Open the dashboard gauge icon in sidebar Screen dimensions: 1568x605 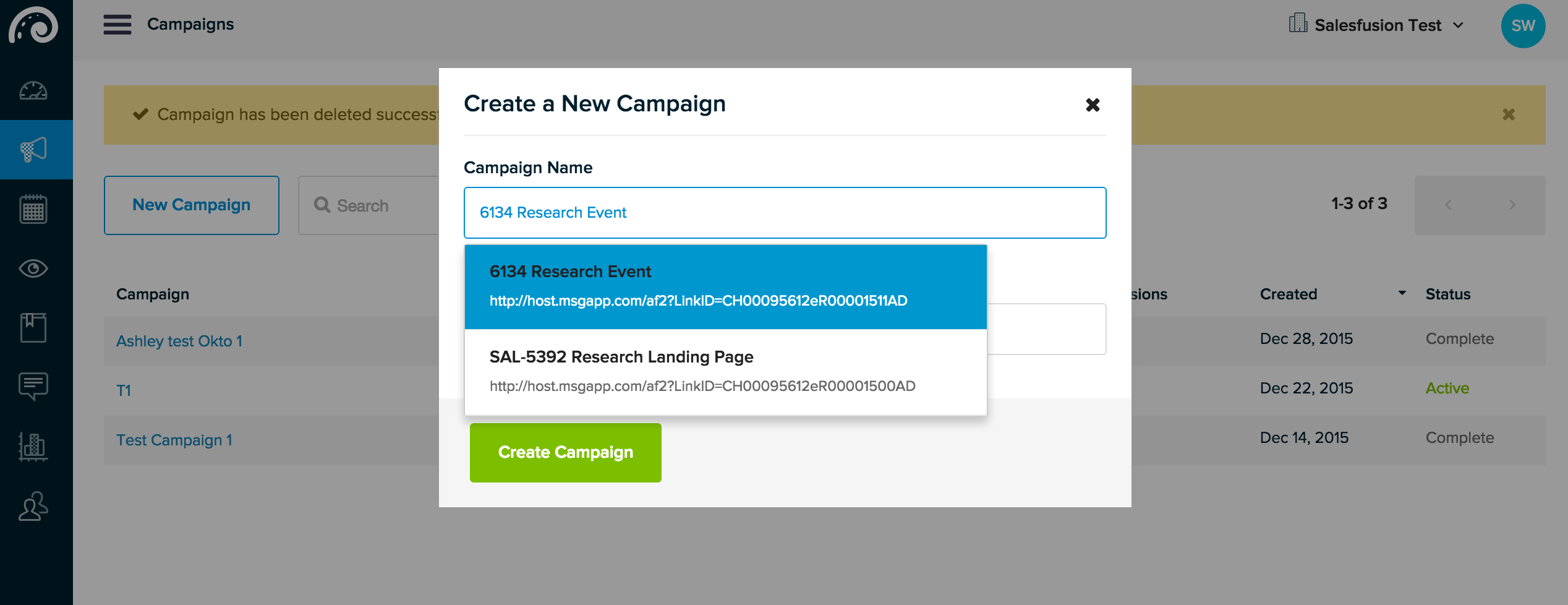click(x=33, y=90)
